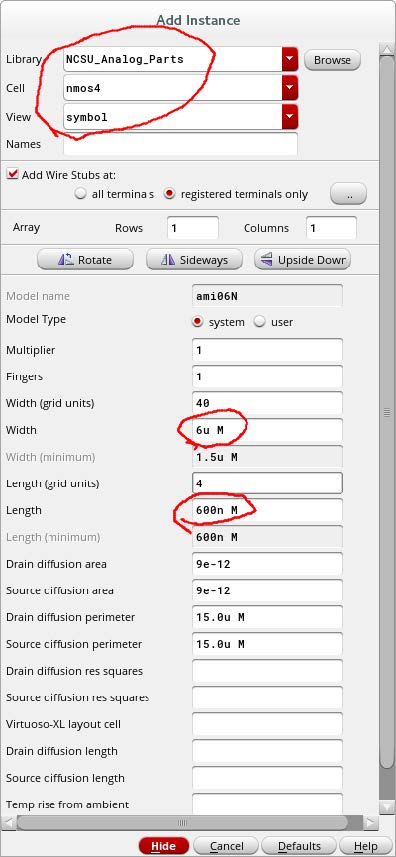Viewport: 396px width, 857px height.
Task: Click the Help button
Action: tap(365, 846)
